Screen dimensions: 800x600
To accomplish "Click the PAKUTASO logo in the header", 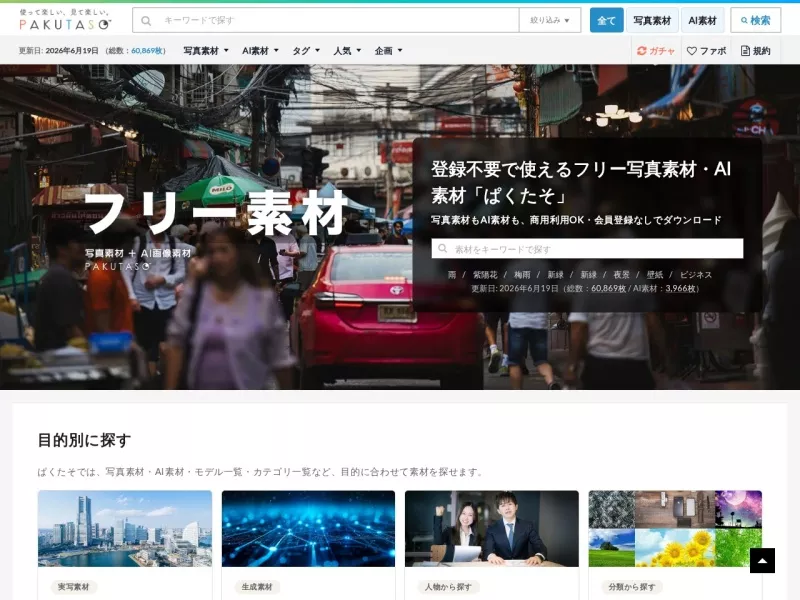I will pos(65,20).
